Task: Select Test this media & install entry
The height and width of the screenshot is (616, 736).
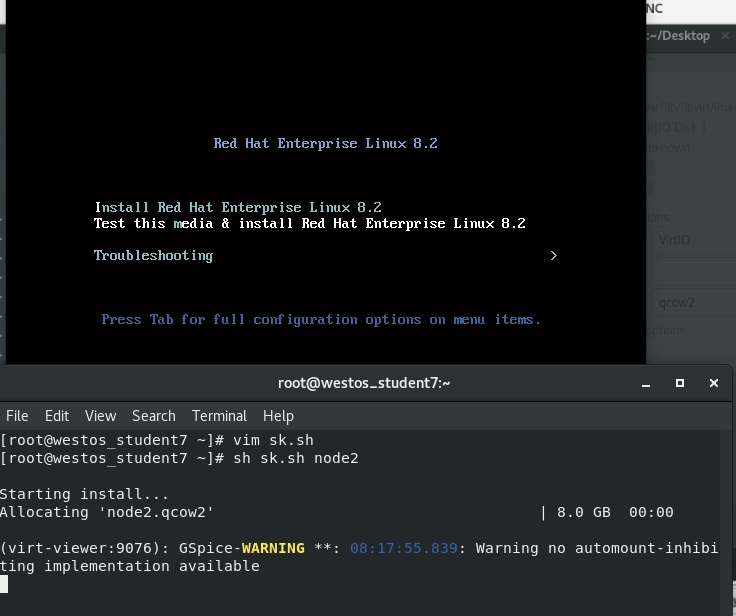Action: tap(310, 223)
